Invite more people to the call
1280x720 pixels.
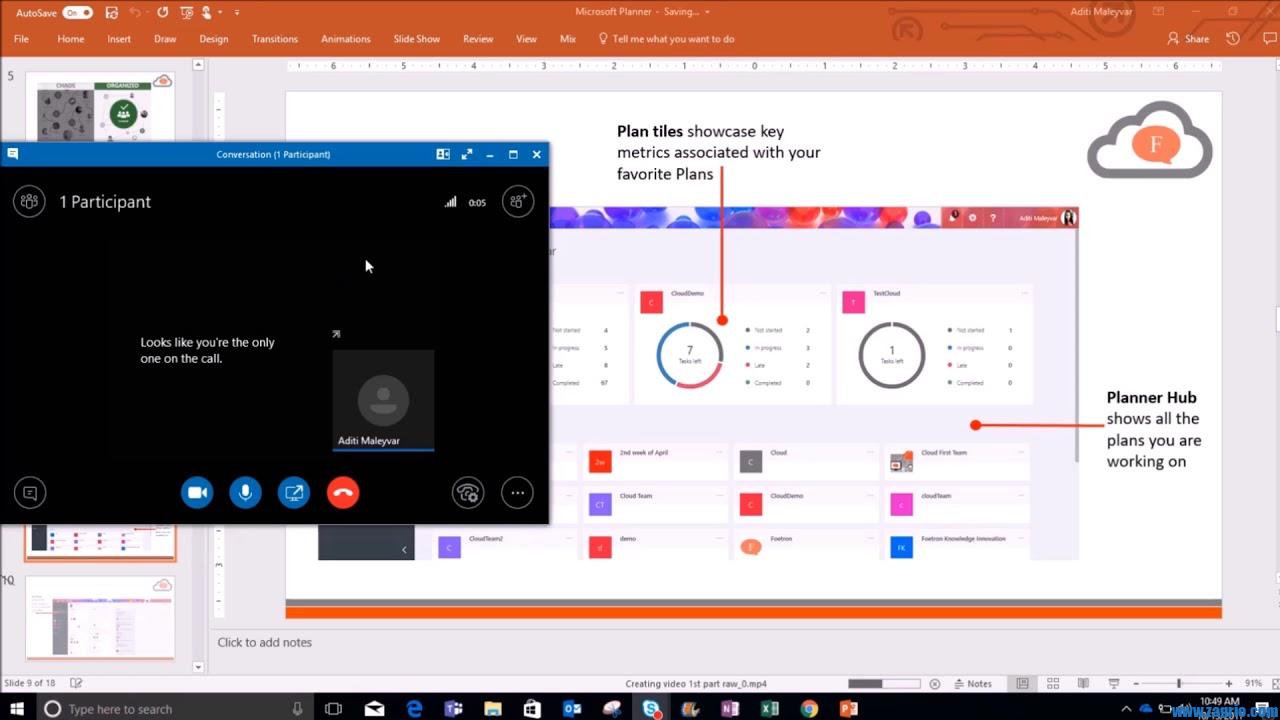coord(518,201)
